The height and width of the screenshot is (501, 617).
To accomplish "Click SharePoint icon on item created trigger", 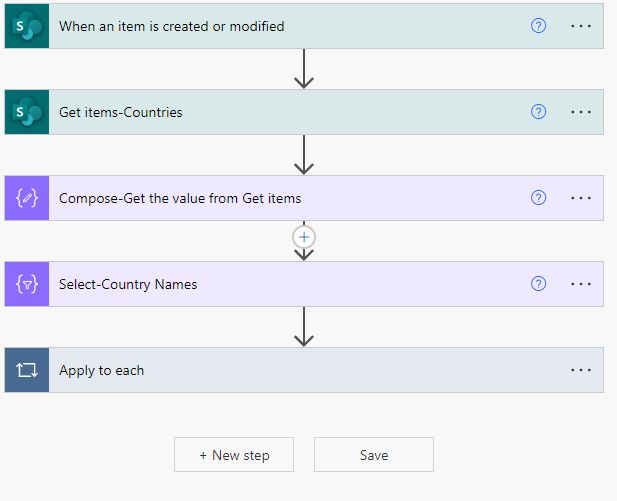I will [27, 26].
